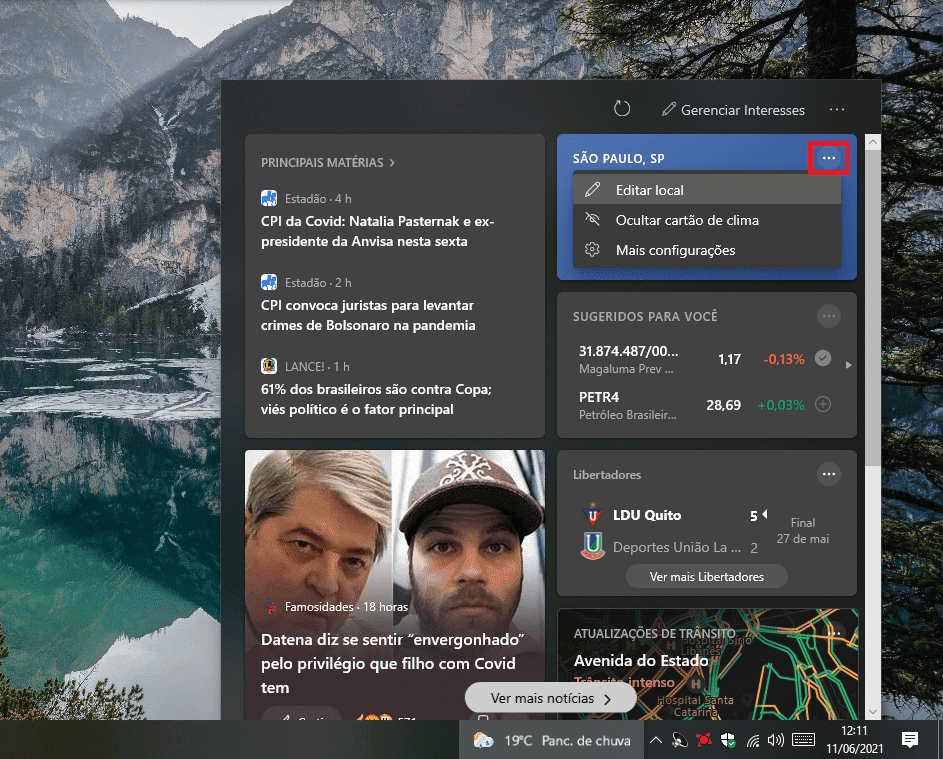Image resolution: width=943 pixels, height=759 pixels.
Task: Read the CPI convoca juristas article
Action: tap(368, 315)
